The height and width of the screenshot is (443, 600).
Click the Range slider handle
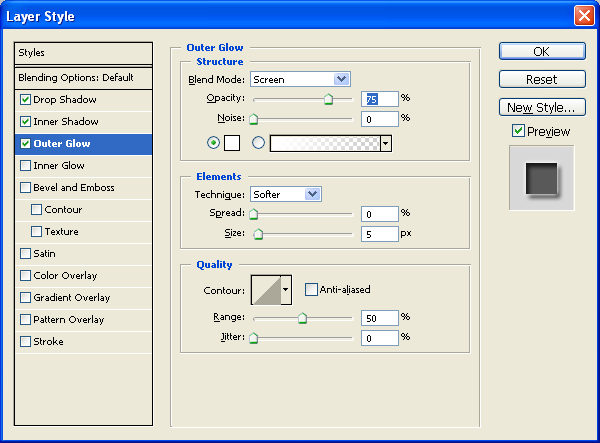coord(302,318)
